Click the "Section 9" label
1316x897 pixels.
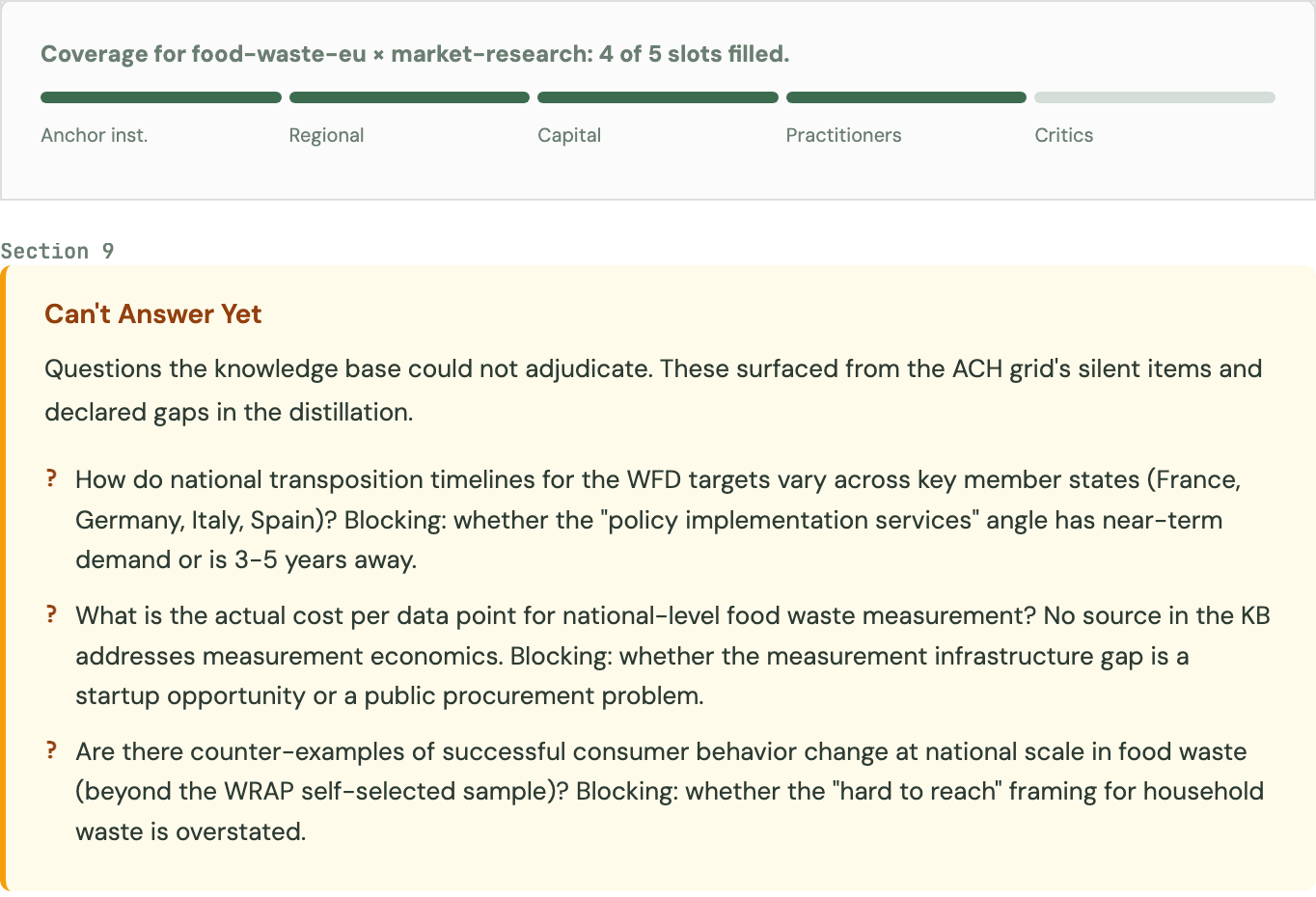[x=57, y=252]
